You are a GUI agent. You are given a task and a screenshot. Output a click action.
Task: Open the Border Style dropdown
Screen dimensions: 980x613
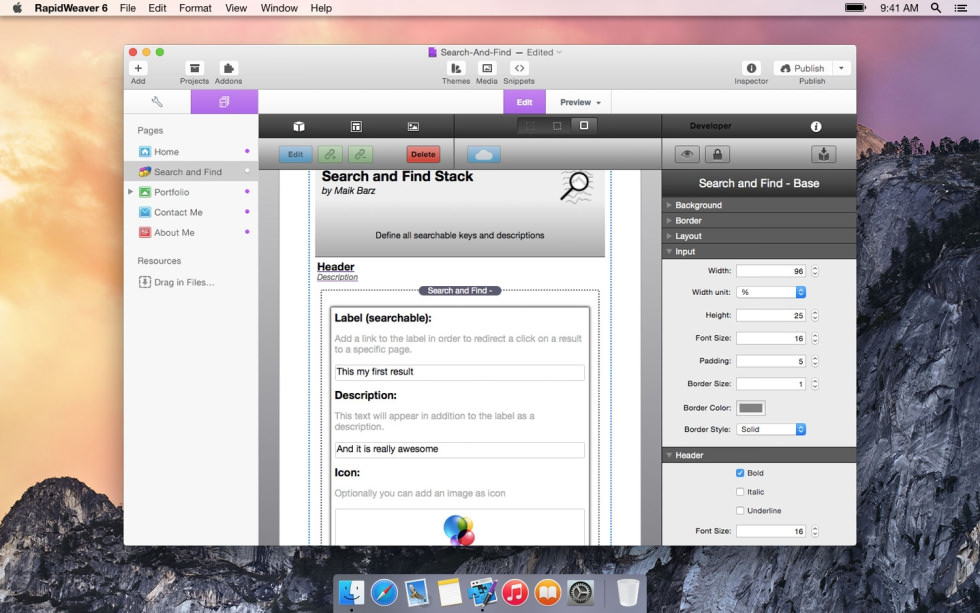[771, 429]
